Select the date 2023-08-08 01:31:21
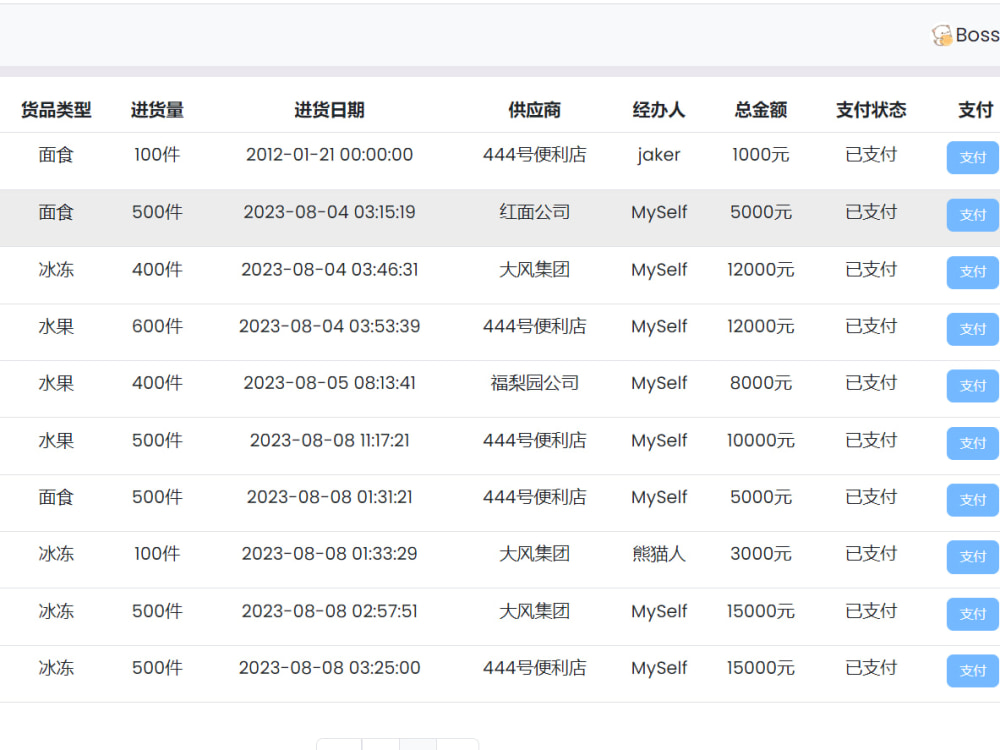The width and height of the screenshot is (1000, 750). click(x=329, y=497)
